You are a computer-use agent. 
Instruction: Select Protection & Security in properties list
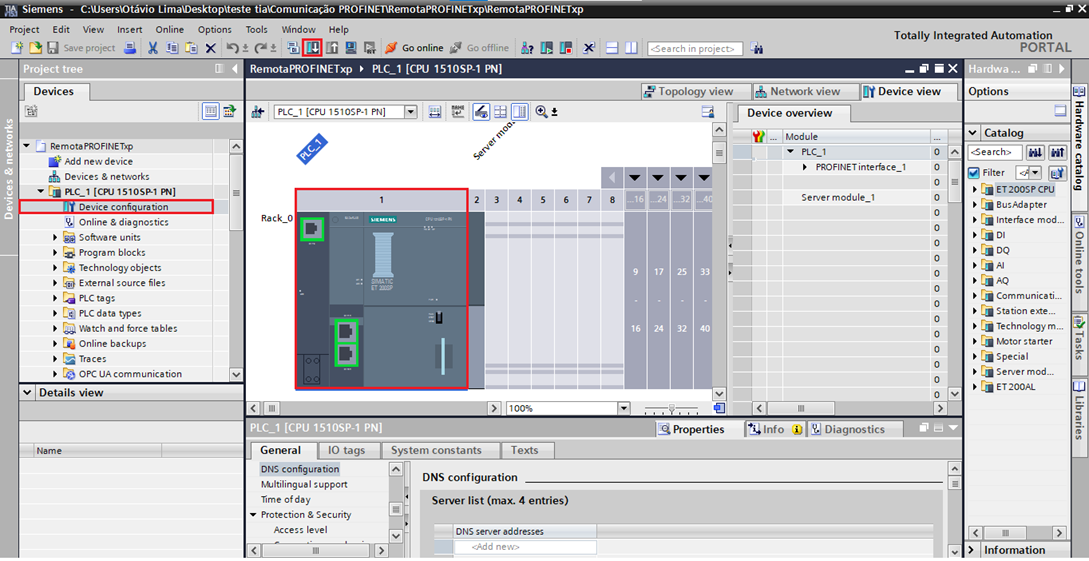pos(305,515)
